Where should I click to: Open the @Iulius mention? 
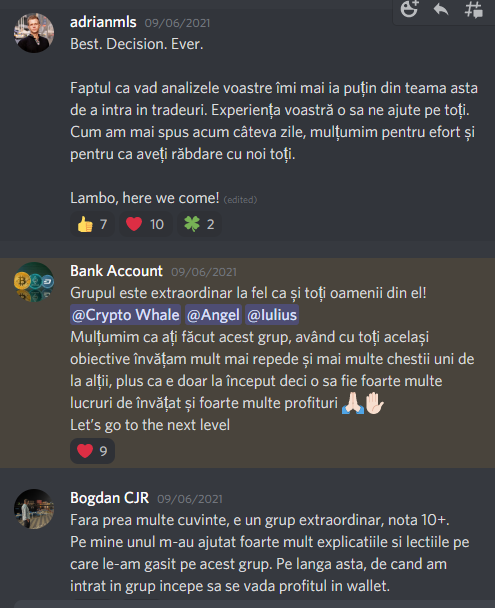coord(272,315)
